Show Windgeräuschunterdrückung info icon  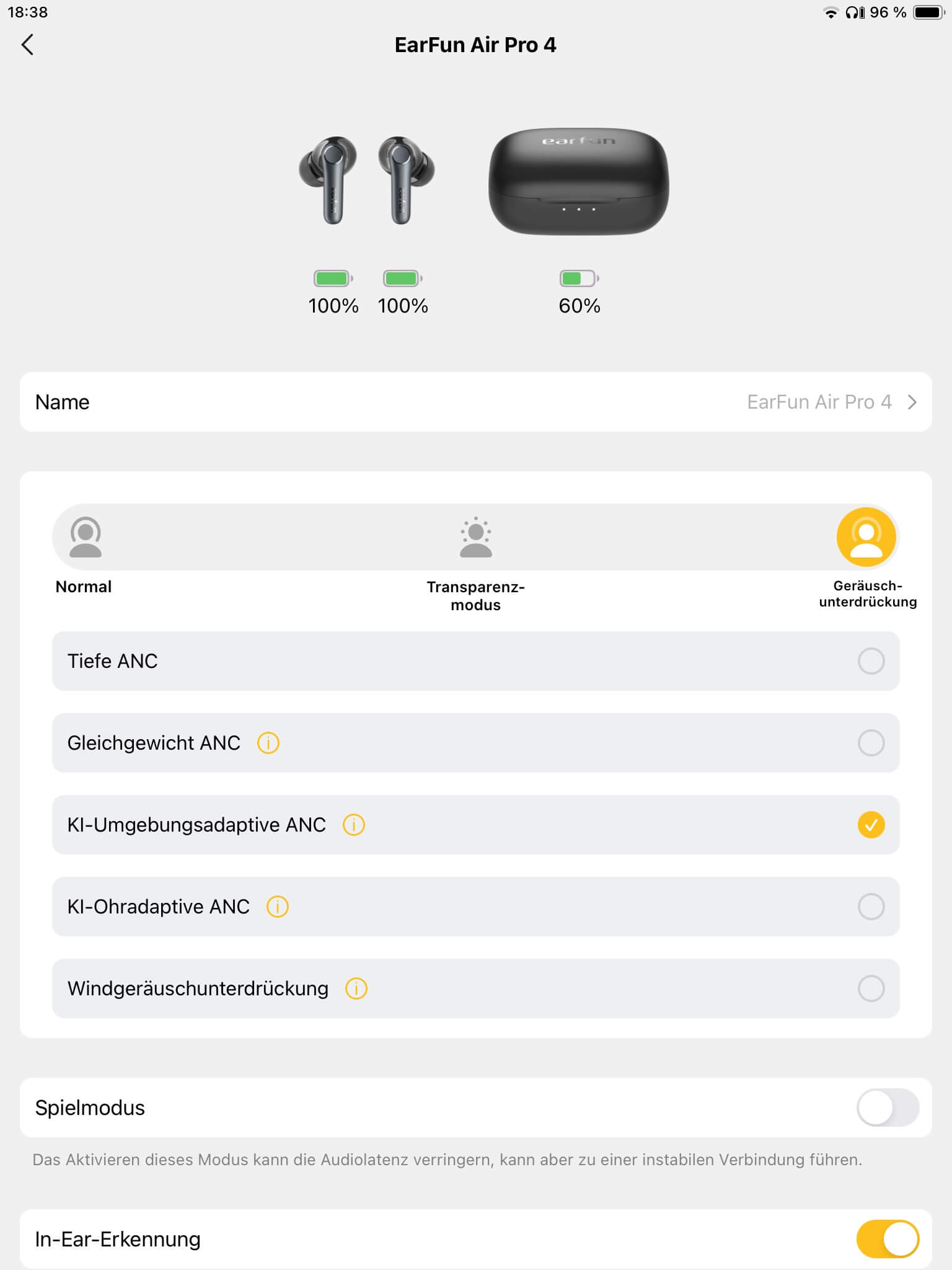[x=356, y=988]
